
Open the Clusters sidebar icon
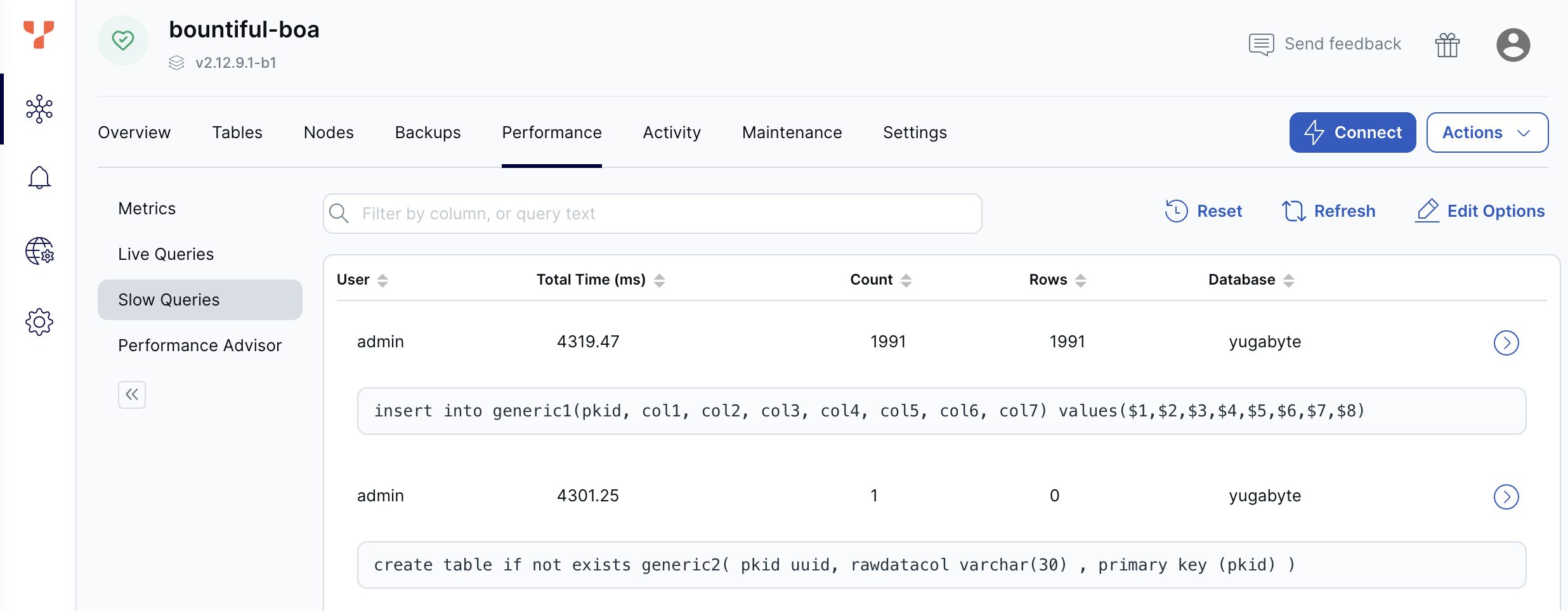[x=39, y=109]
